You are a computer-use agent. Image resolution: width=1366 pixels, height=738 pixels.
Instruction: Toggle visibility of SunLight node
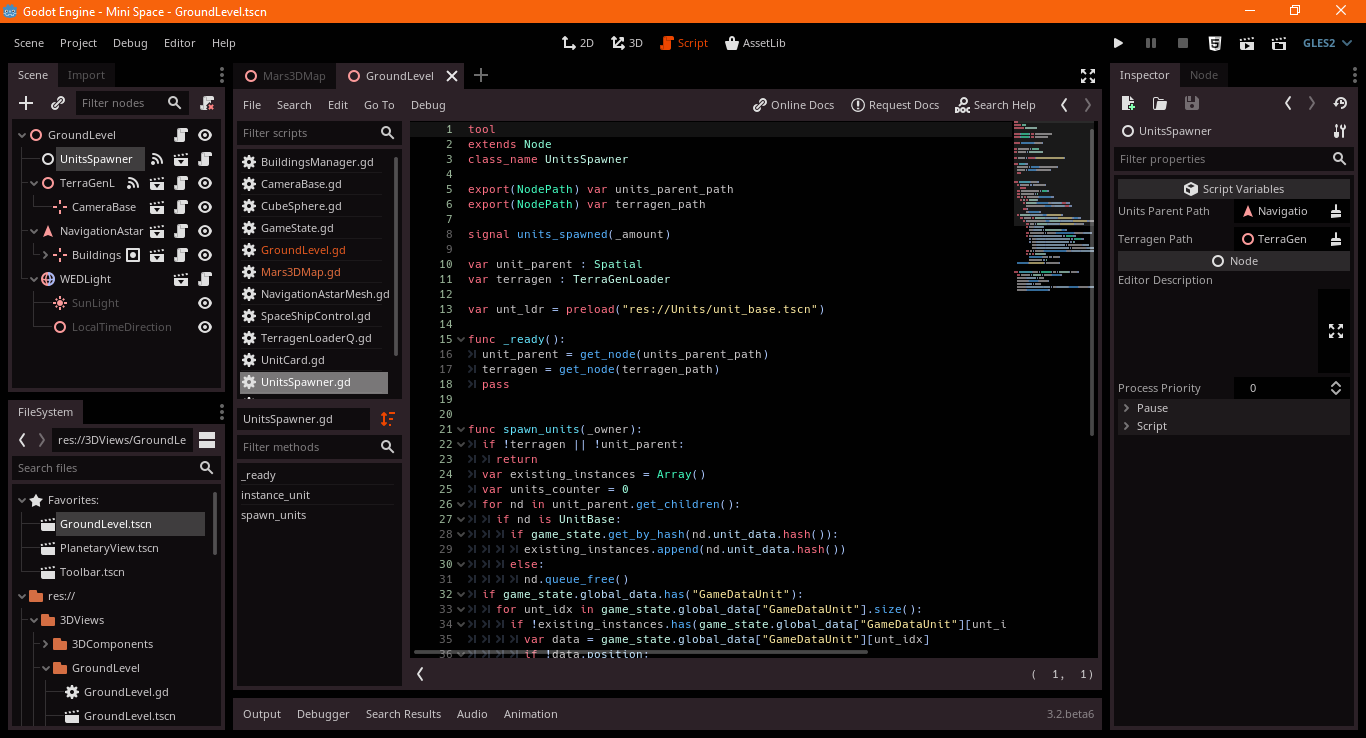(x=205, y=303)
